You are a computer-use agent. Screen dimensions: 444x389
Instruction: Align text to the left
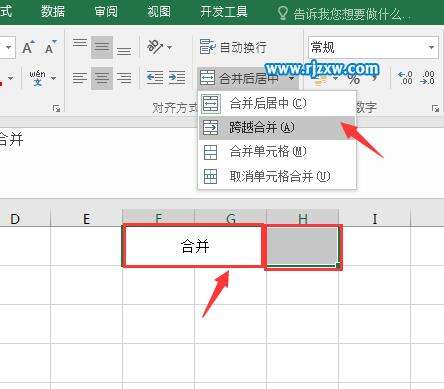pos(80,78)
